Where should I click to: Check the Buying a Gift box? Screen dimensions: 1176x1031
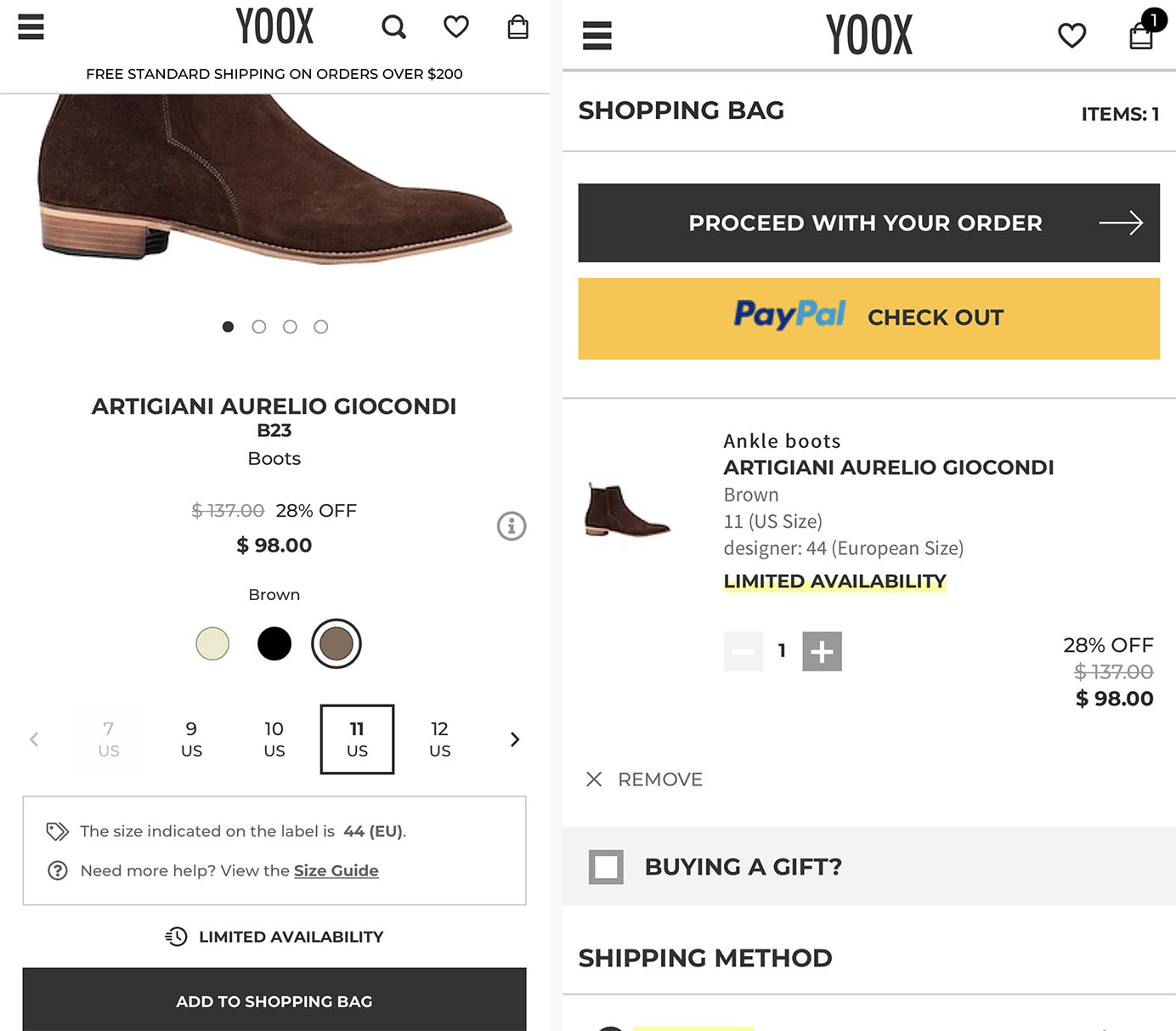click(606, 867)
